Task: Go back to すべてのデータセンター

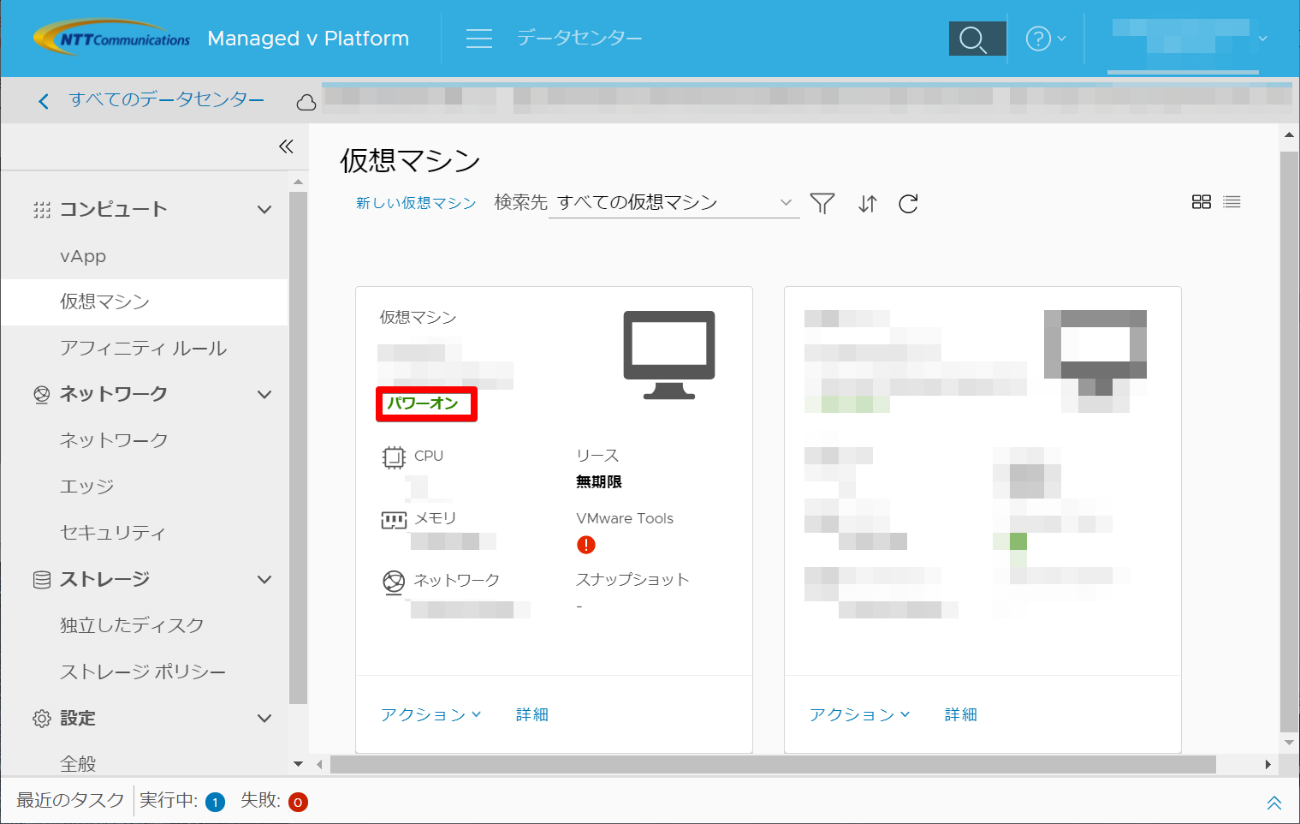Action: click(155, 100)
